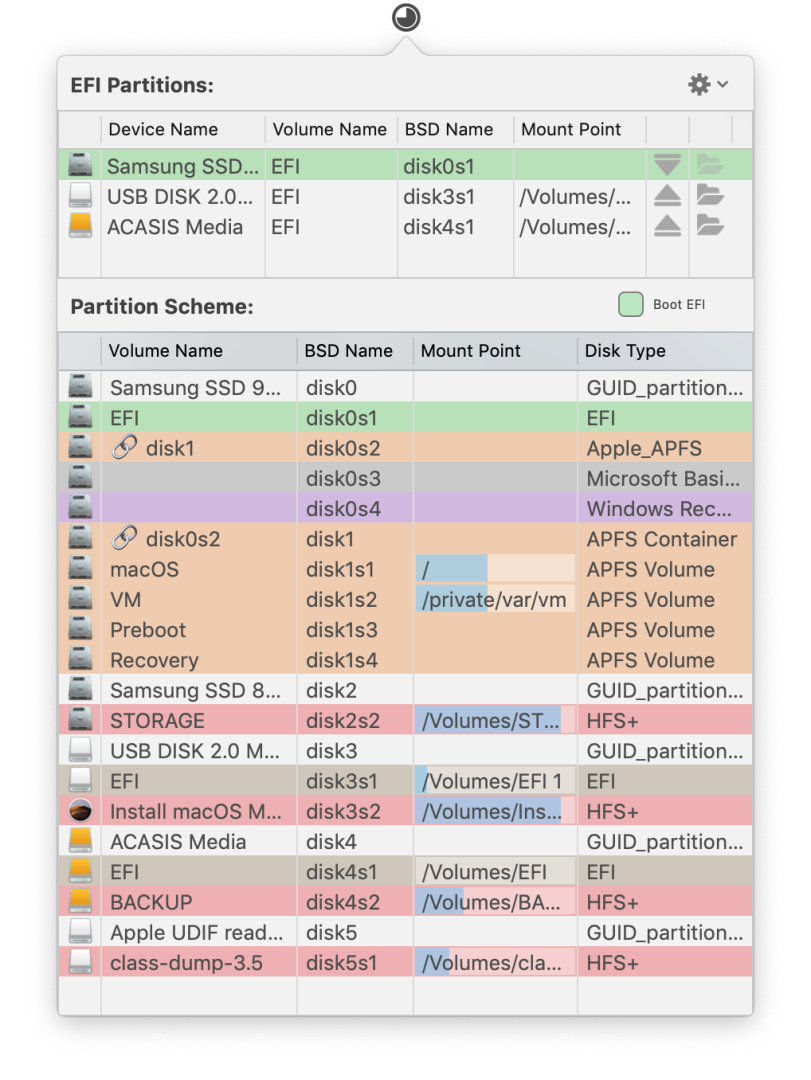Open the gear settings dropdown menu
Screen dimensions: 811x1080
[707, 85]
